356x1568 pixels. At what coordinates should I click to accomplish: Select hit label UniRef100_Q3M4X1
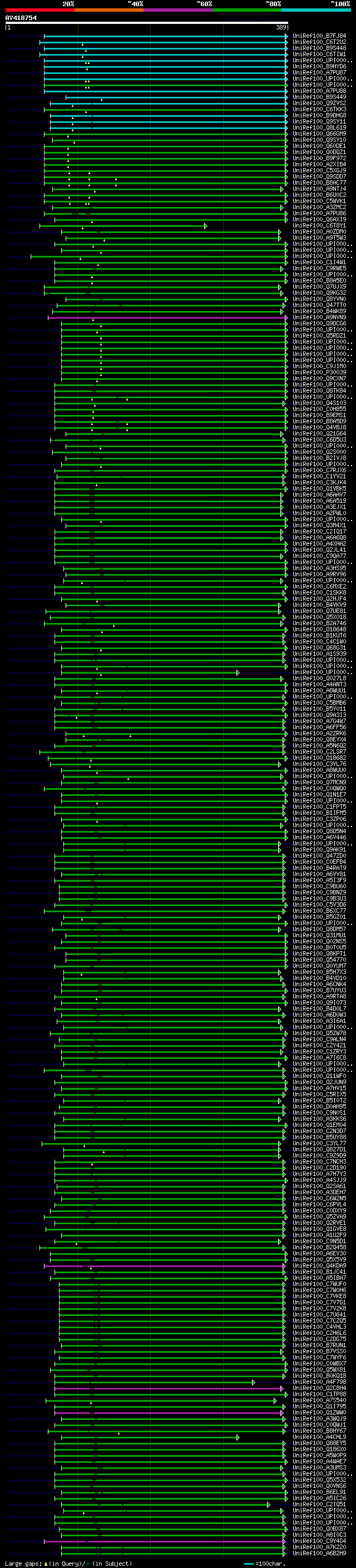pyautogui.click(x=319, y=525)
